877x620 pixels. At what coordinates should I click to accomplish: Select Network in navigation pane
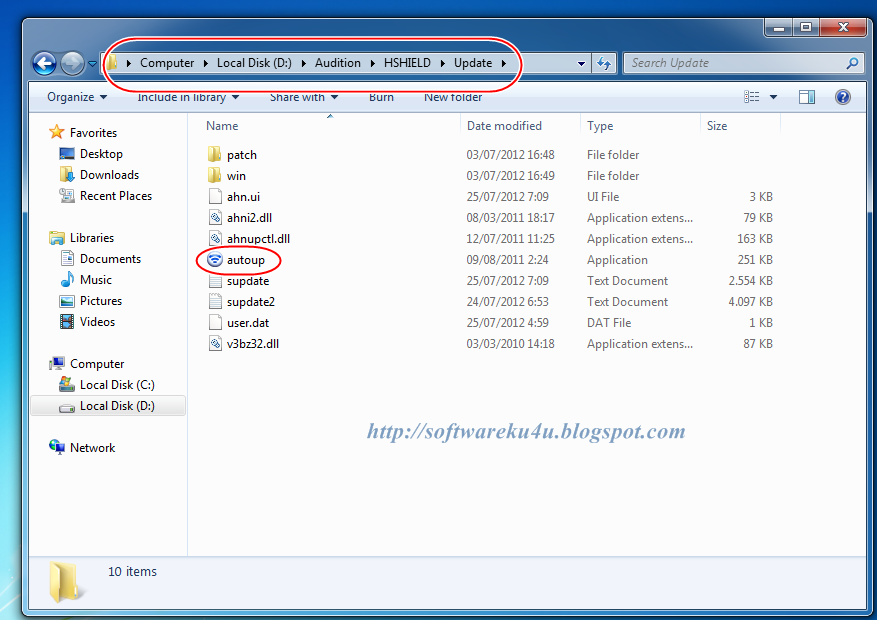[92, 448]
